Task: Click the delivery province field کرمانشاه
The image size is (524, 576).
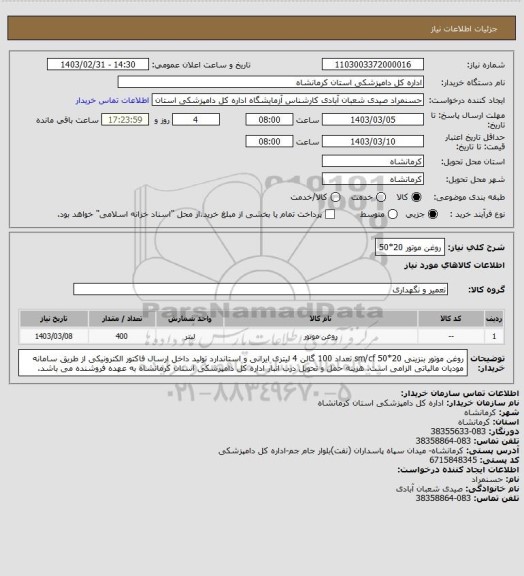Action: (373, 161)
